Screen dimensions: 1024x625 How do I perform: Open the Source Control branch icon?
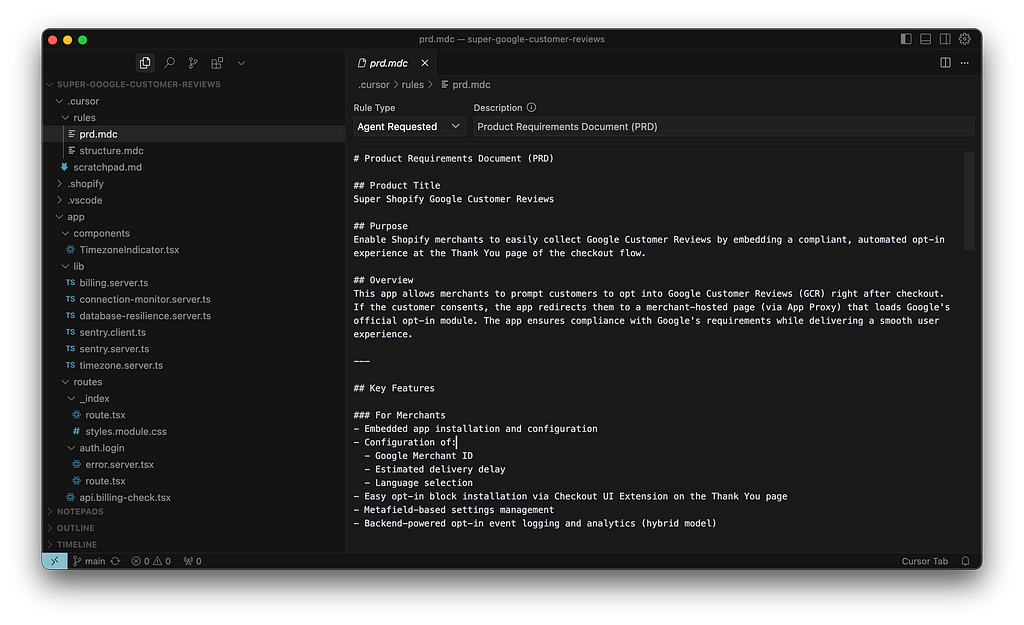pos(193,63)
